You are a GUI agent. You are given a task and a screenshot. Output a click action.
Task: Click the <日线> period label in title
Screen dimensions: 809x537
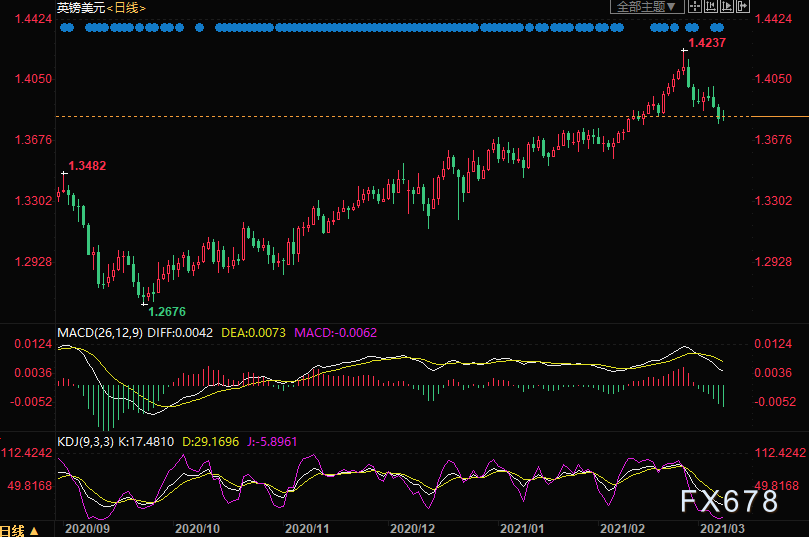pos(126,8)
